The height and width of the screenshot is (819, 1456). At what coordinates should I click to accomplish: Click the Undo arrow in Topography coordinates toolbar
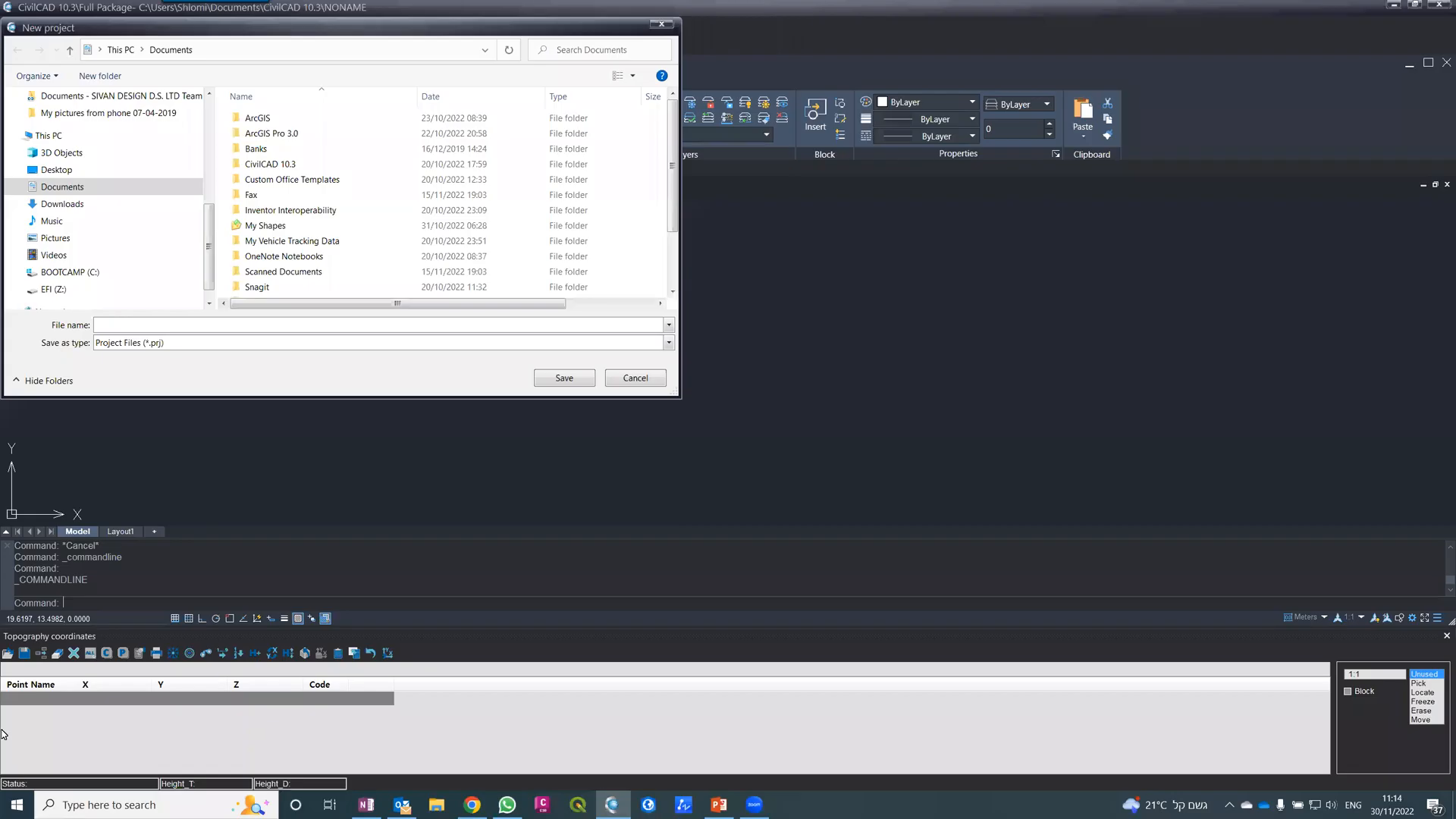pyautogui.click(x=371, y=653)
